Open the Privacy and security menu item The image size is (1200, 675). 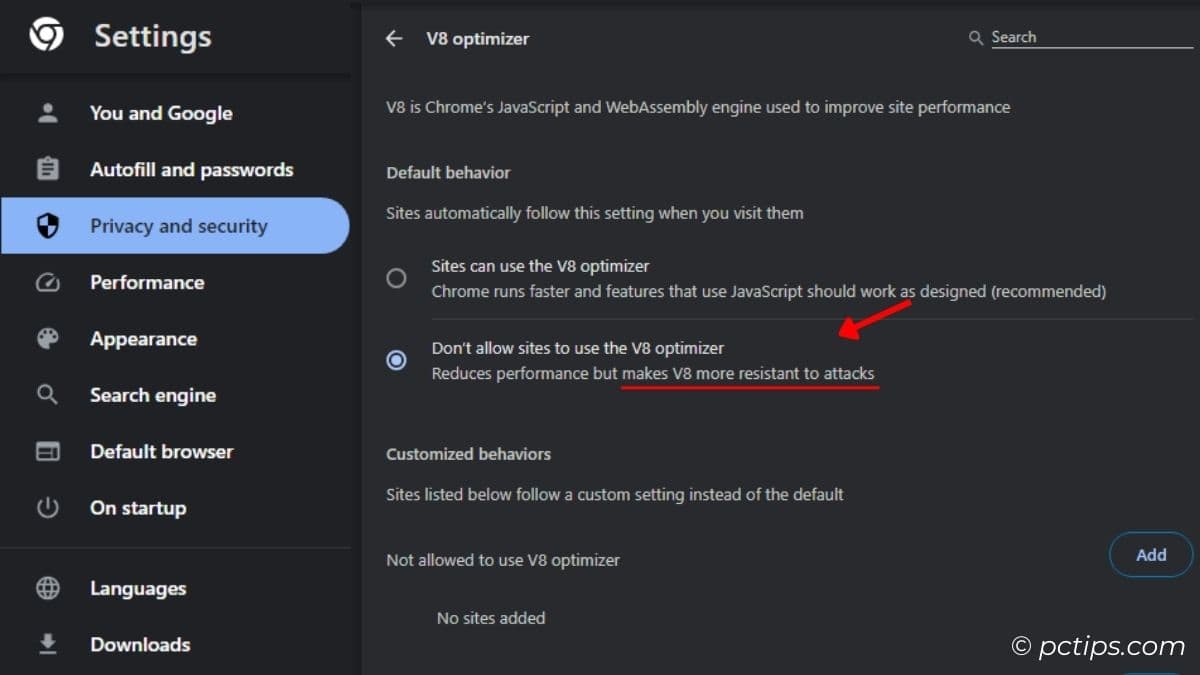(x=178, y=226)
